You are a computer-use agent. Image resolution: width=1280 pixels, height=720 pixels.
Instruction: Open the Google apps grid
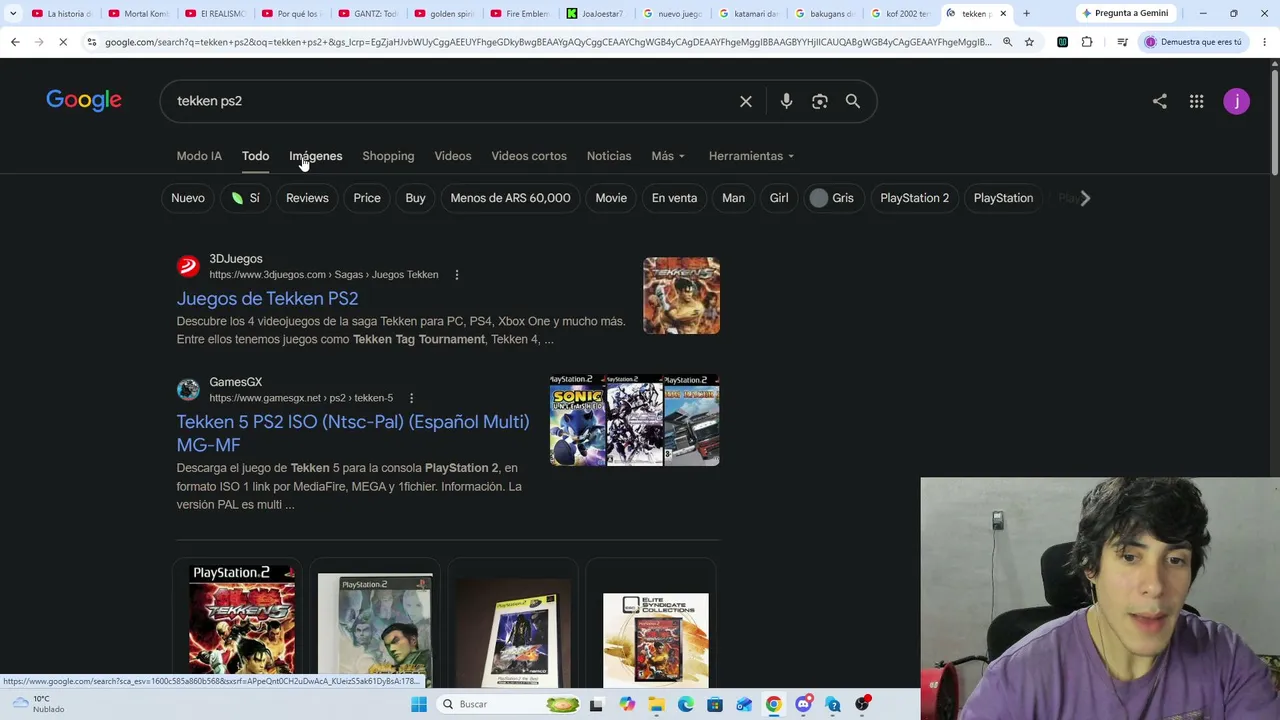click(x=1196, y=101)
